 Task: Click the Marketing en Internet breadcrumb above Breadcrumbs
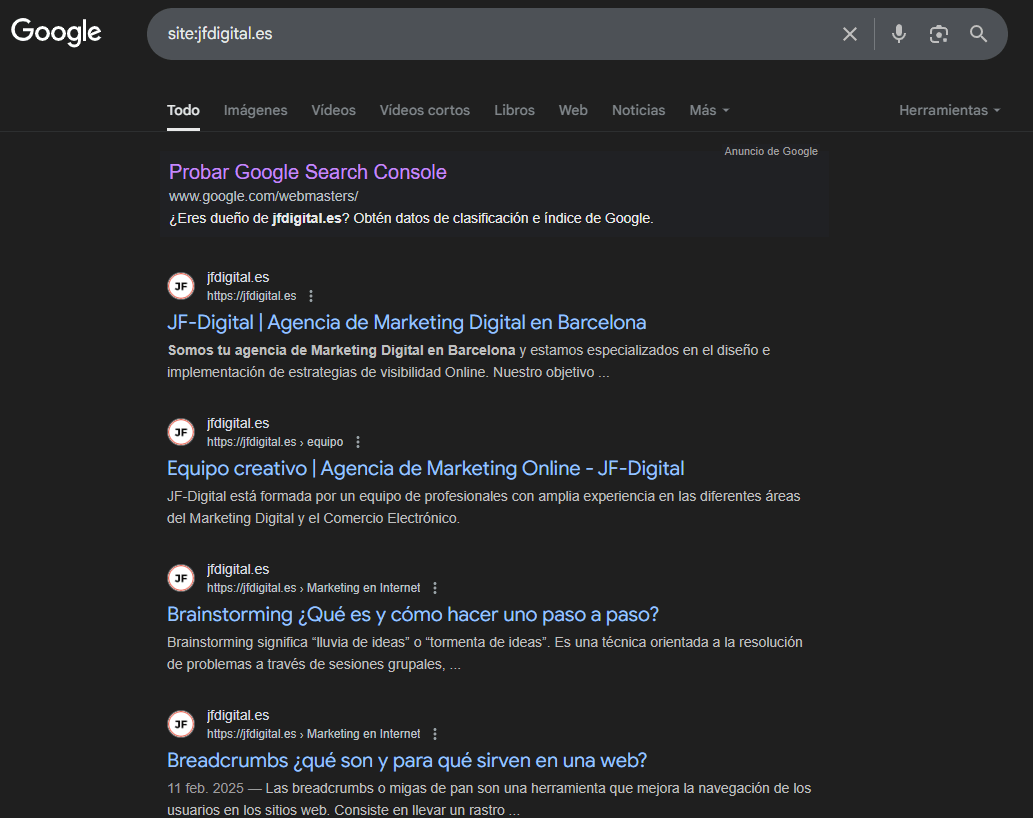pos(364,734)
